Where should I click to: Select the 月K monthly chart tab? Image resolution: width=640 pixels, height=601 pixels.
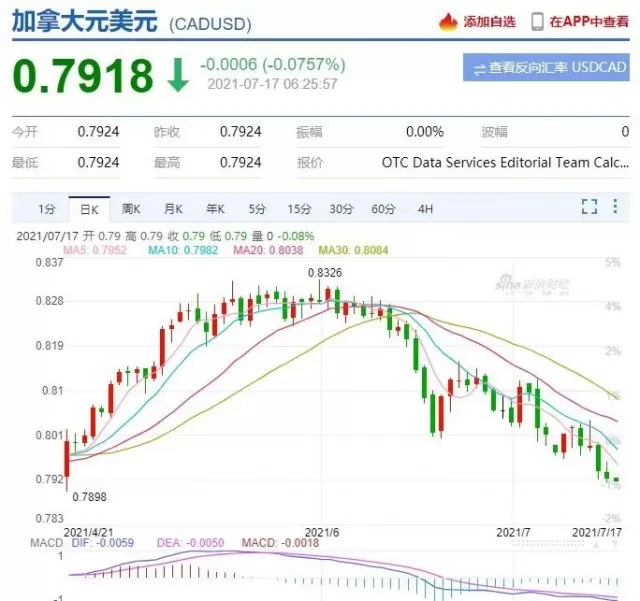pos(173,209)
